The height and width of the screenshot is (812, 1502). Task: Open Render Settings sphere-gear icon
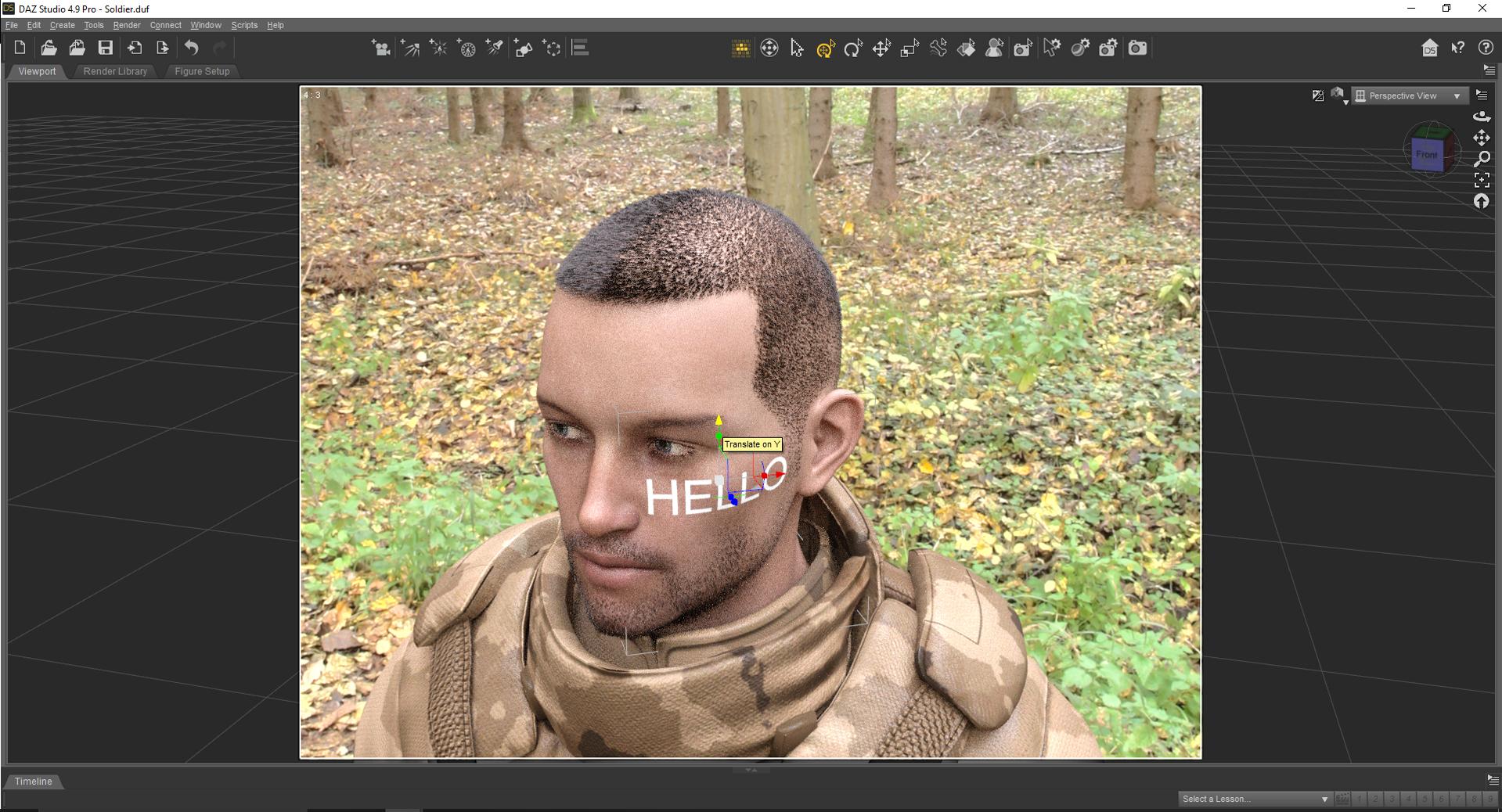click(x=1080, y=49)
